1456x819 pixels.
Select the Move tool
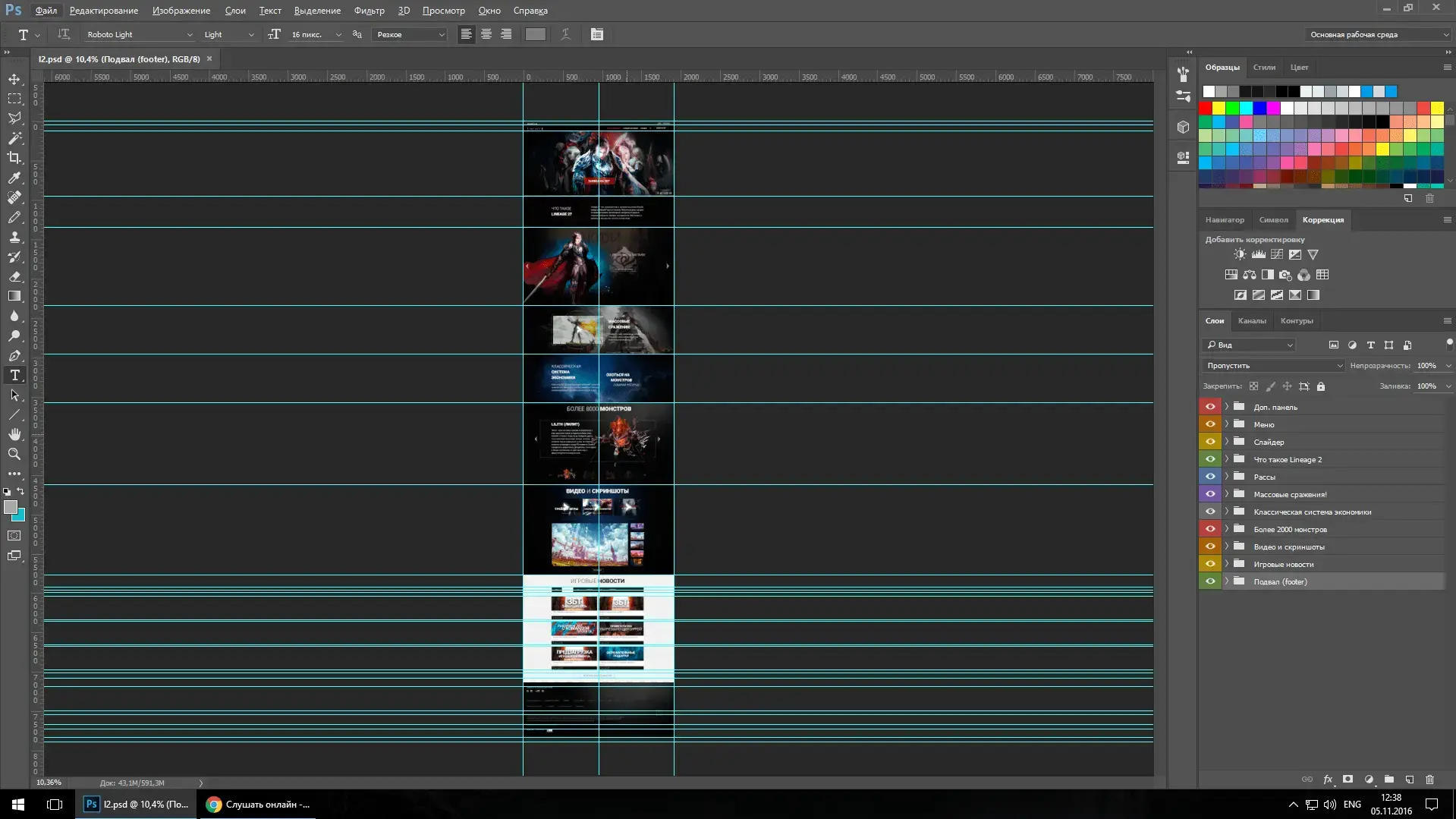click(14, 79)
